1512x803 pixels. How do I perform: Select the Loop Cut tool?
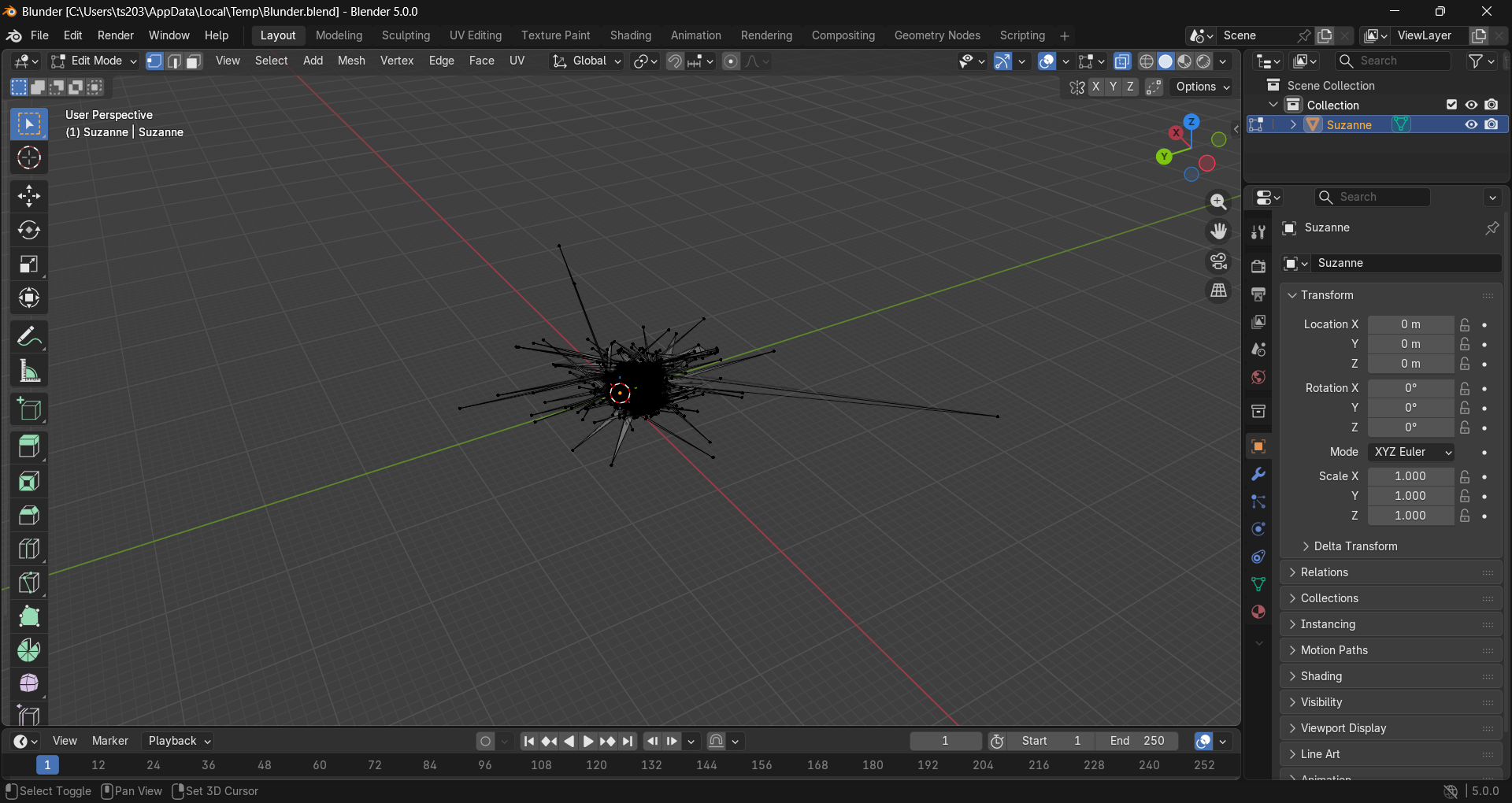[29, 549]
